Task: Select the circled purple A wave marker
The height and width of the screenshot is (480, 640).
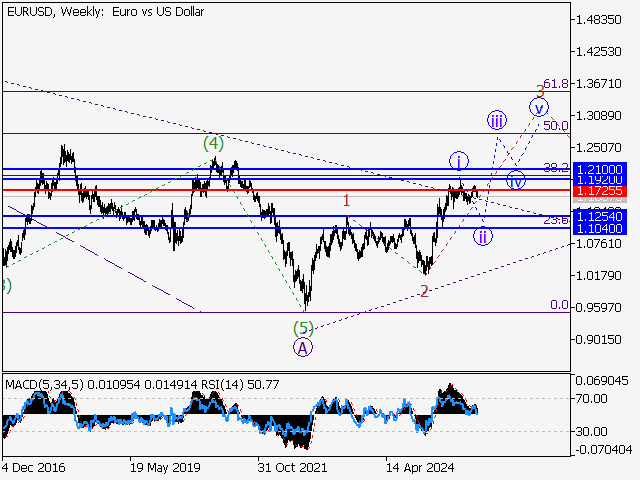Action: tap(303, 347)
